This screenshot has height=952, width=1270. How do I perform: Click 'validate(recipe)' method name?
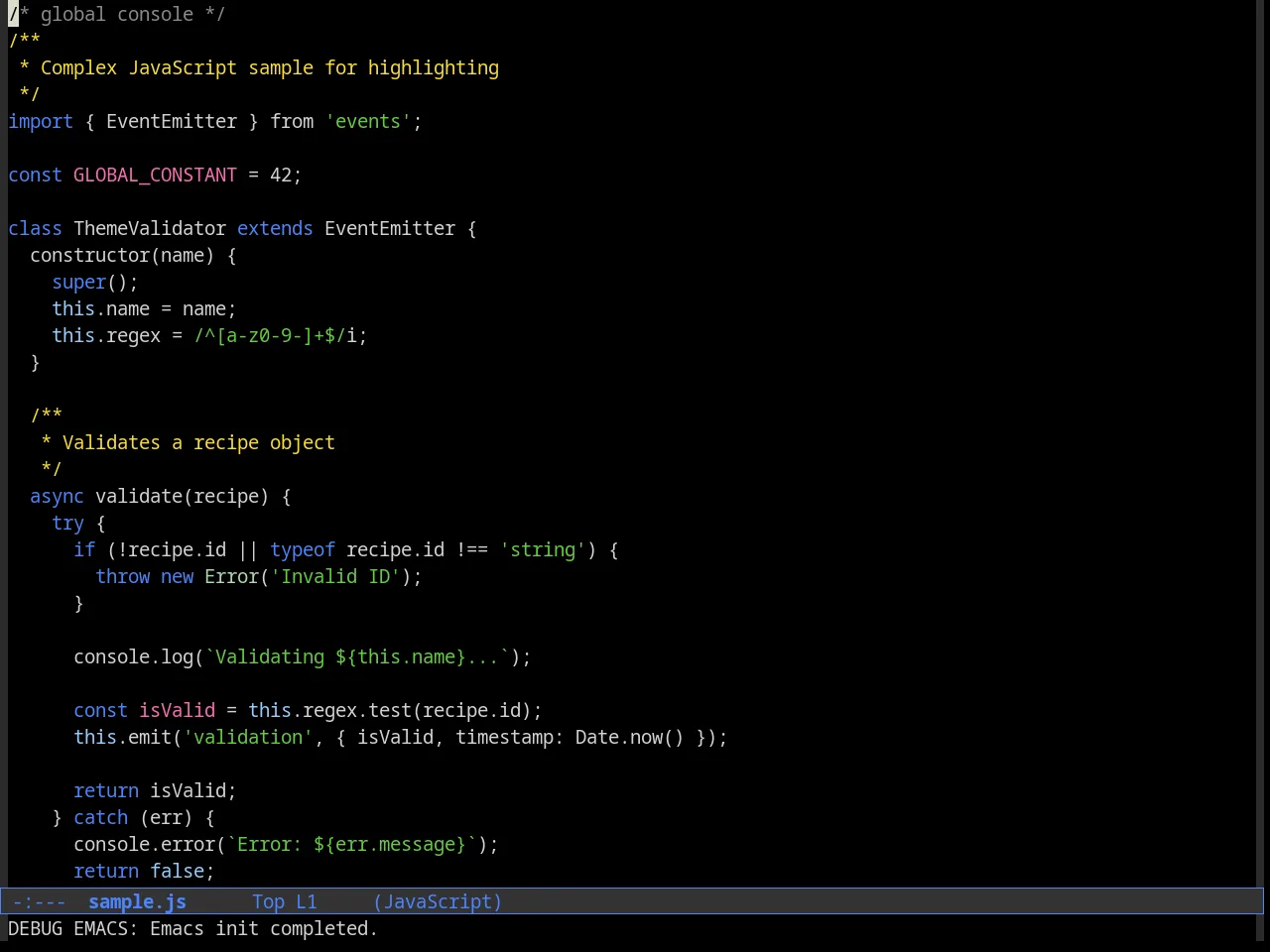pyautogui.click(x=183, y=496)
